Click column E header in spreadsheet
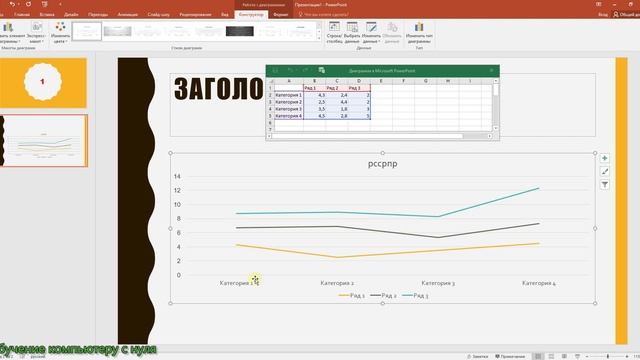The height and width of the screenshot is (360, 640). tap(381, 81)
